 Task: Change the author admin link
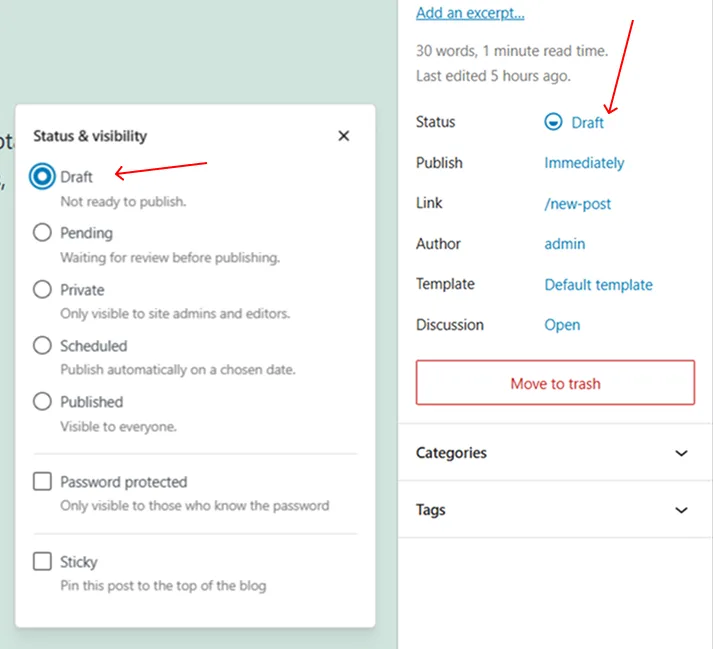pyautogui.click(x=565, y=244)
